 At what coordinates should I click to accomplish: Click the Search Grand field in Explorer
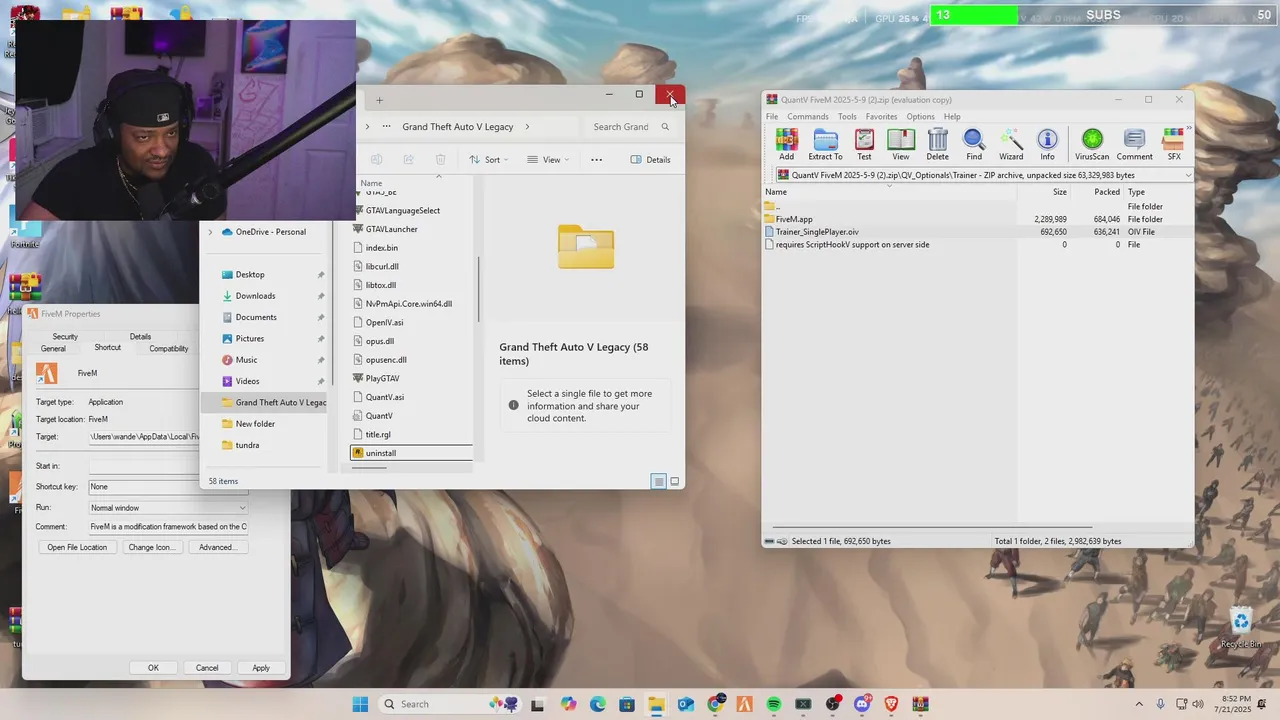630,127
